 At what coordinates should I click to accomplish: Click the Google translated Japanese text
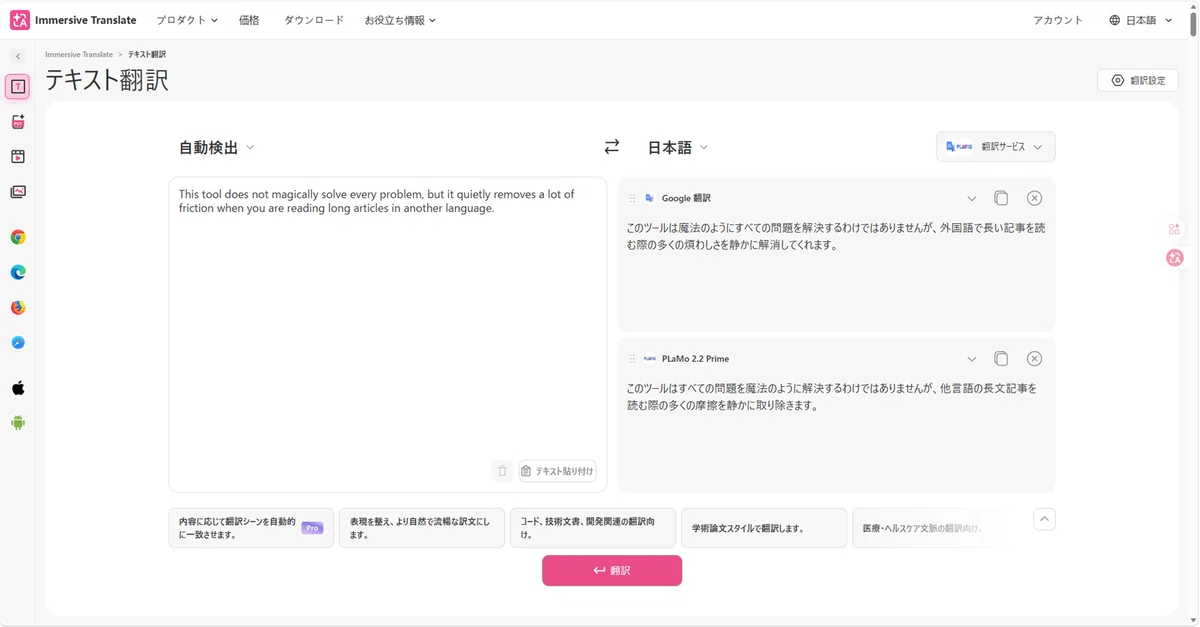point(835,236)
